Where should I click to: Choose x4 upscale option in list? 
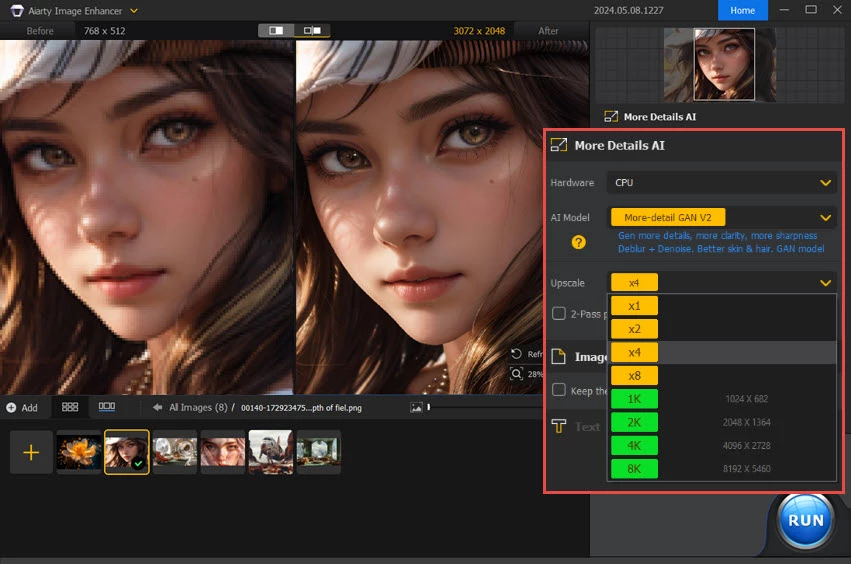634,352
